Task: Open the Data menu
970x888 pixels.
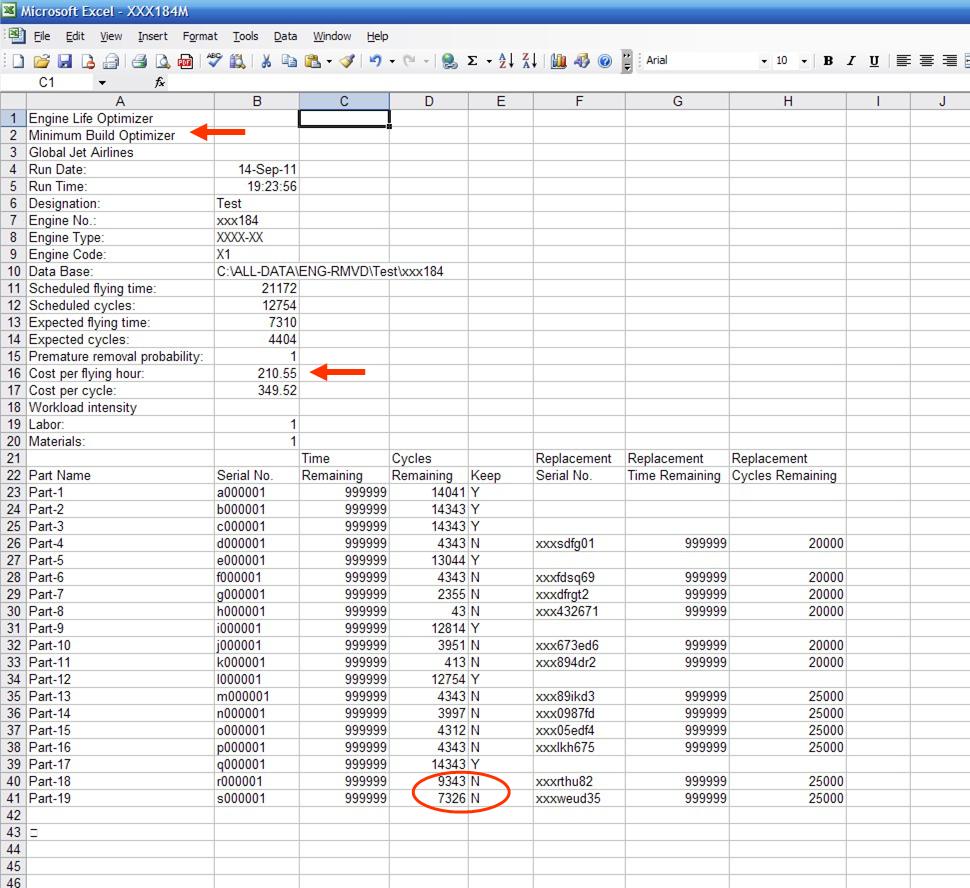Action: tap(285, 36)
